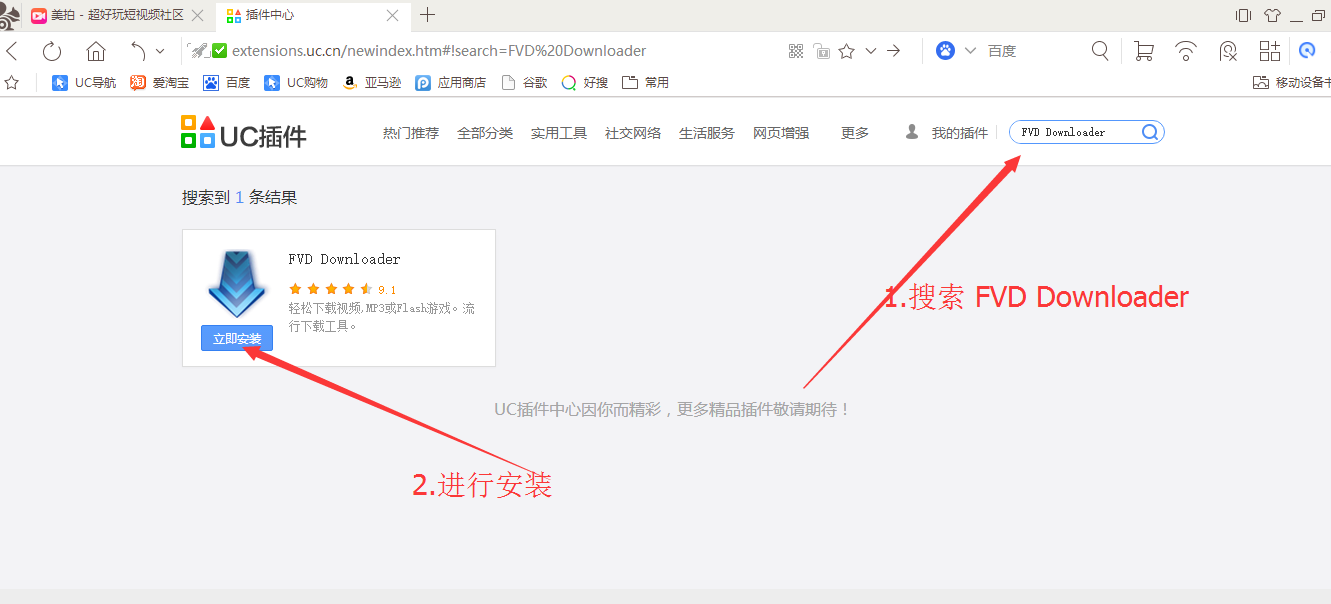Close the 插件中心 tab

click(x=393, y=16)
